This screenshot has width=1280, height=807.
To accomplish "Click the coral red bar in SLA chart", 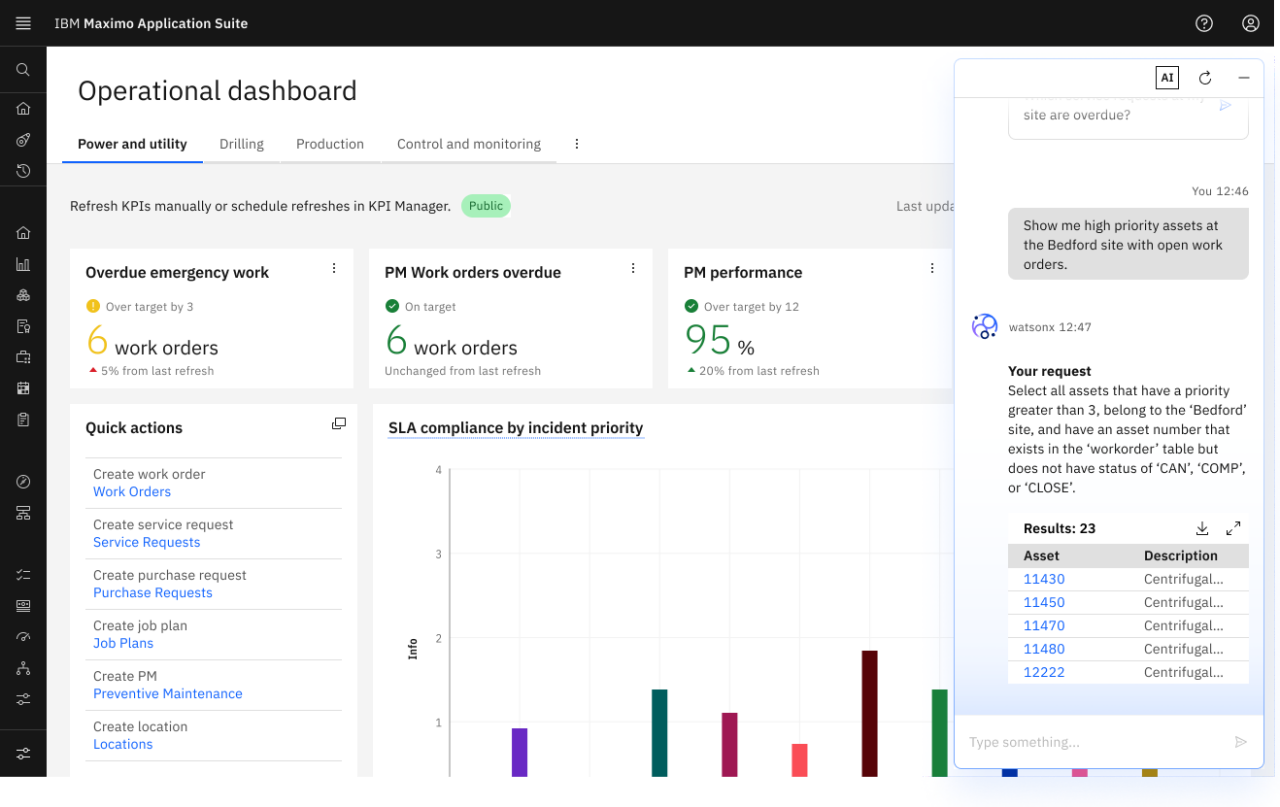I will [x=799, y=760].
